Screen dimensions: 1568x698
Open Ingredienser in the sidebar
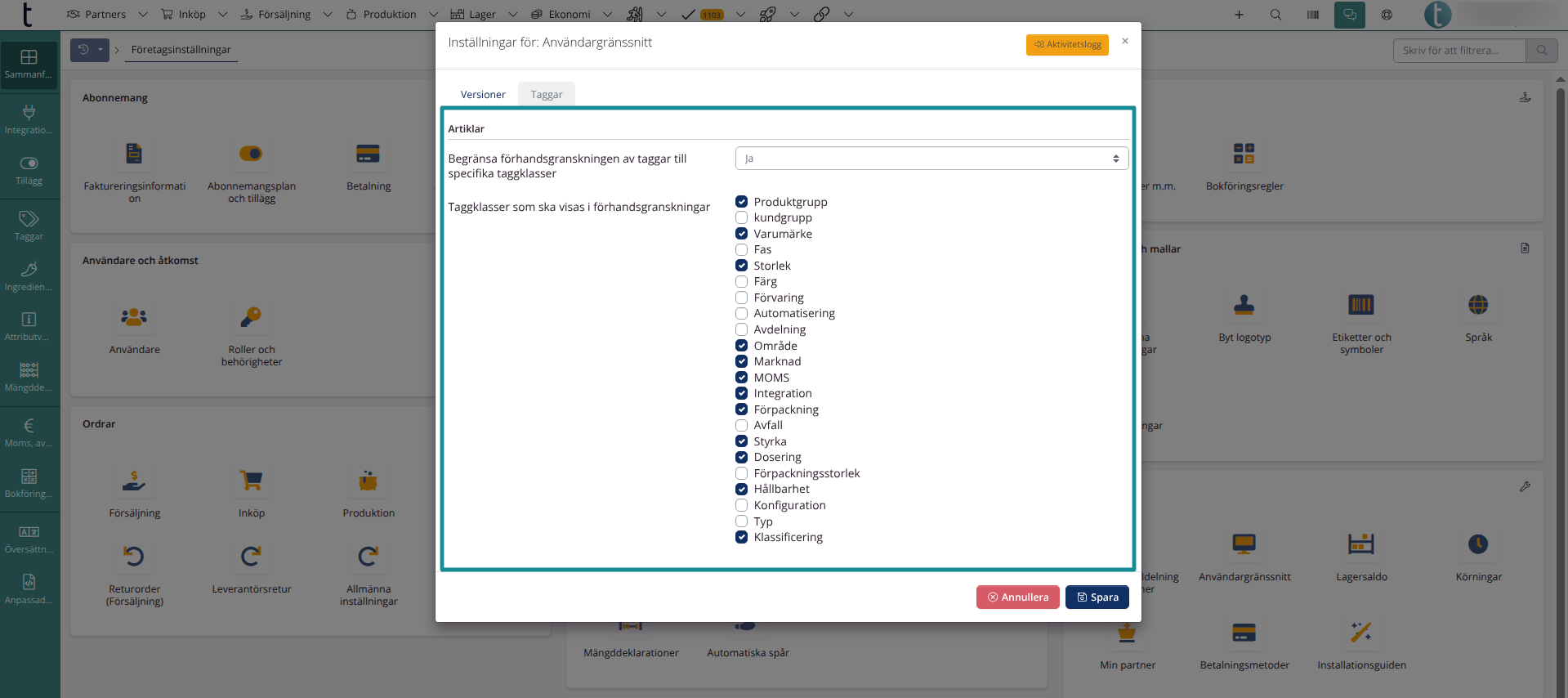click(29, 277)
